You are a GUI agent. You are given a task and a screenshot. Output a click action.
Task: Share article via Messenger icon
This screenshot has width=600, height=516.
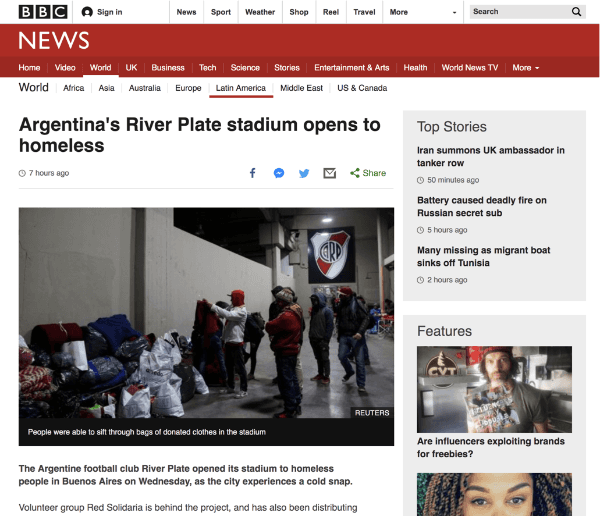coord(279,173)
